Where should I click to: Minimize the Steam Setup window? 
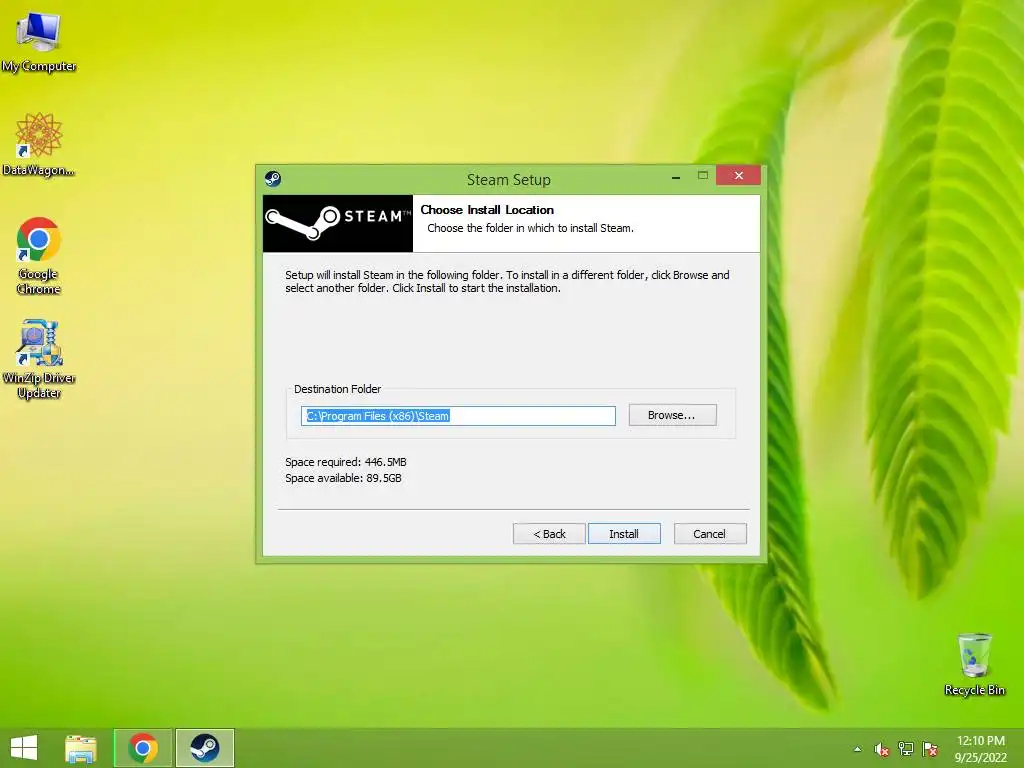click(x=676, y=176)
